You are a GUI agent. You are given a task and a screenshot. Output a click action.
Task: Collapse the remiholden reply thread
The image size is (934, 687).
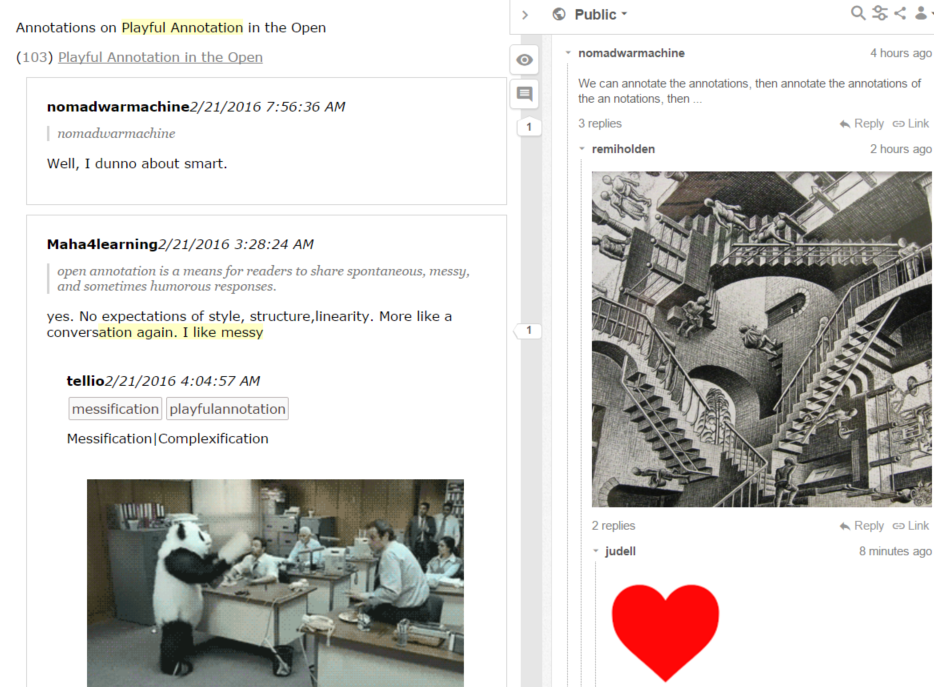pos(582,149)
